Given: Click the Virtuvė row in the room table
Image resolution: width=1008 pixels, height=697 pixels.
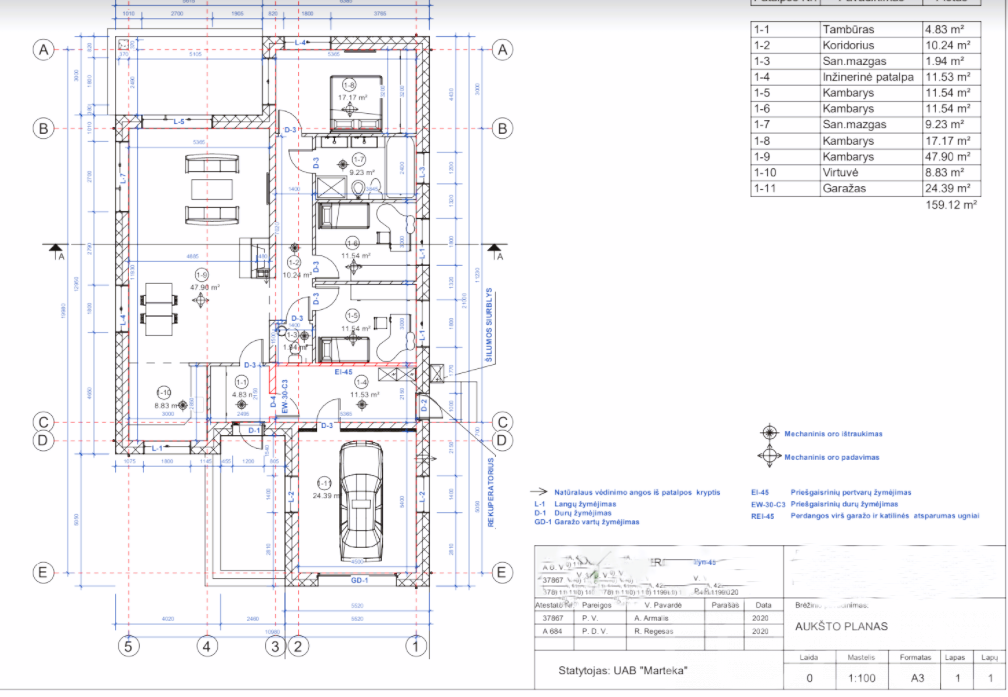Looking at the screenshot, I should tap(865, 172).
